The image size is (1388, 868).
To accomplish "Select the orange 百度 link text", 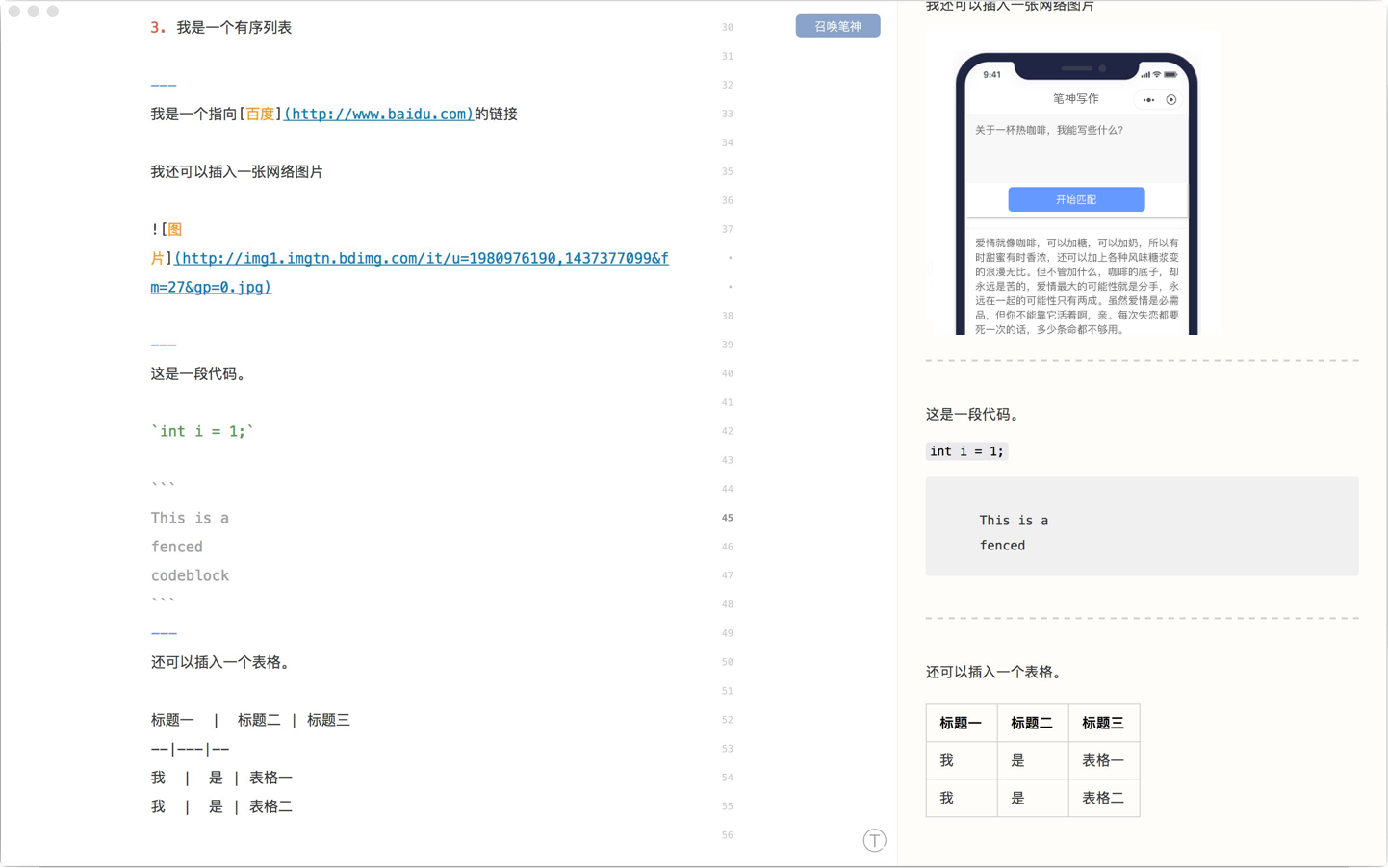I will 260,114.
